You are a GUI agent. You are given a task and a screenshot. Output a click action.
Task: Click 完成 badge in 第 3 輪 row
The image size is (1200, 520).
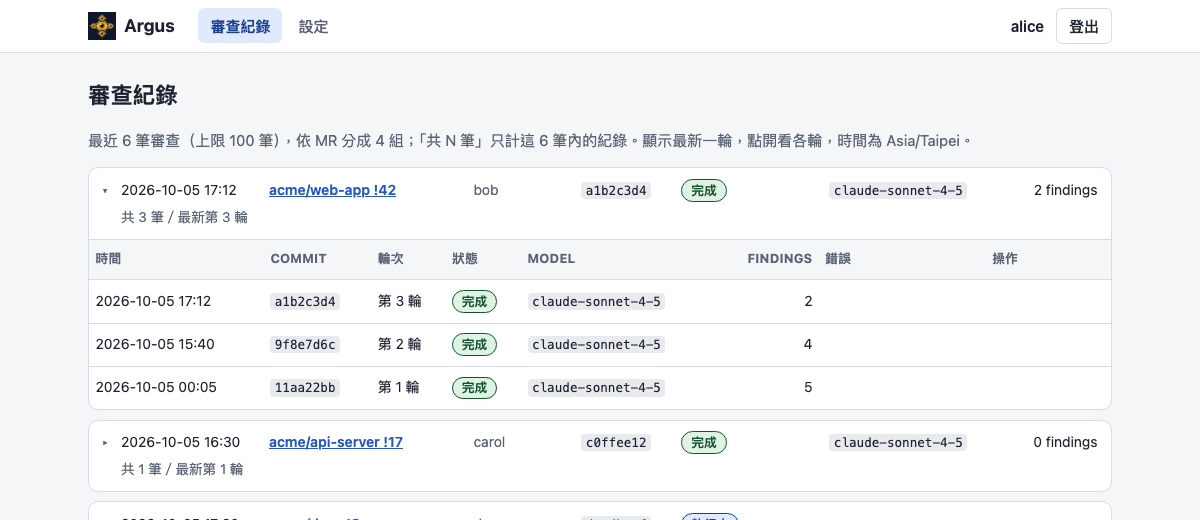(x=475, y=301)
